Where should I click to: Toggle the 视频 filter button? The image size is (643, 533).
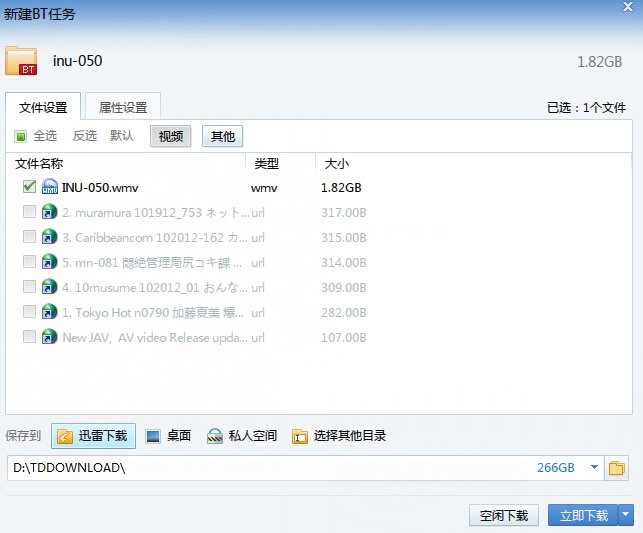[171, 136]
